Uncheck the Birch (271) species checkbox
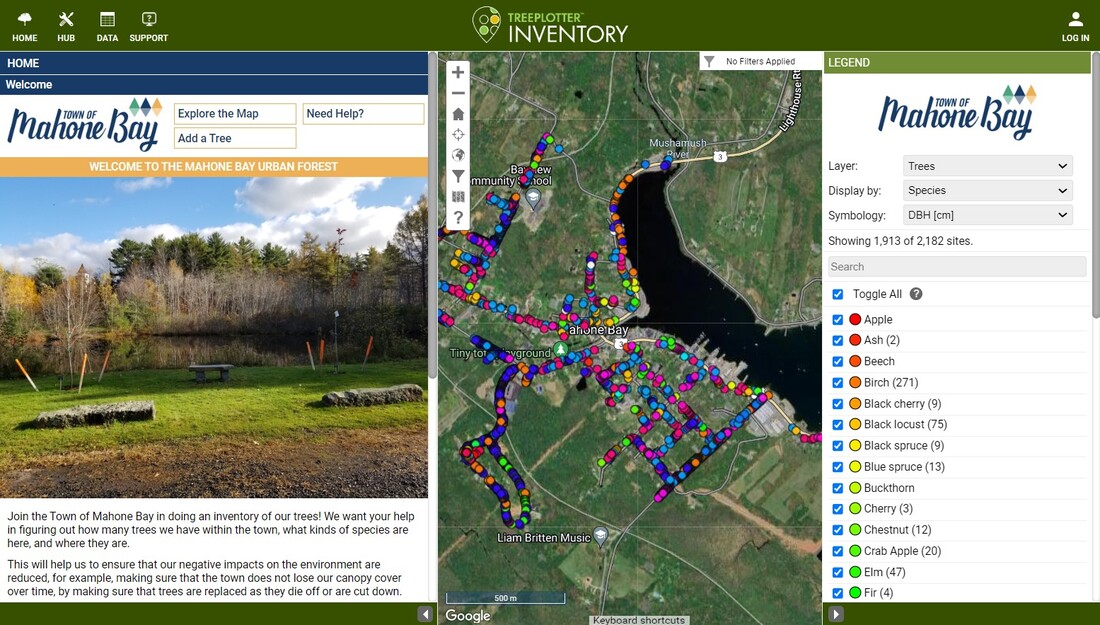Viewport: 1100px width, 625px height. point(838,383)
